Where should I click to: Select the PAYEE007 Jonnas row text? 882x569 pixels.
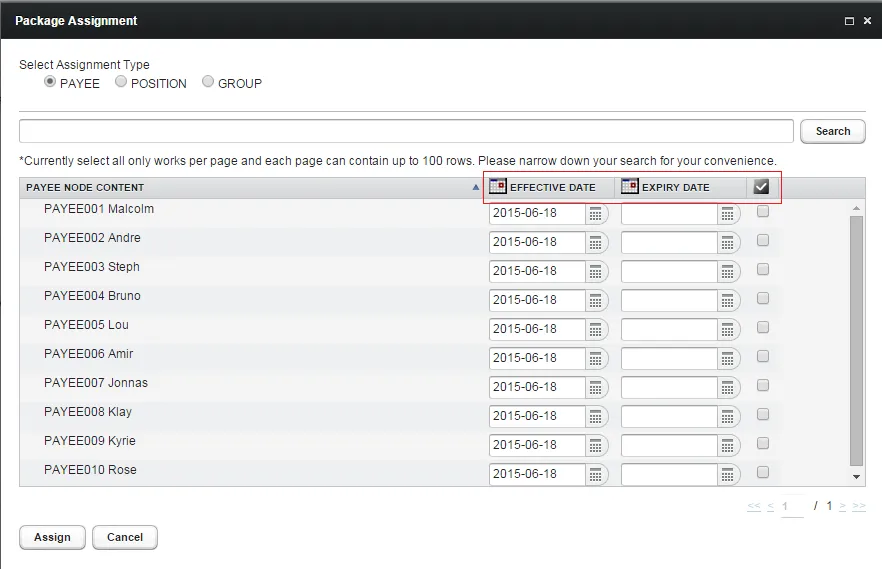tap(96, 383)
